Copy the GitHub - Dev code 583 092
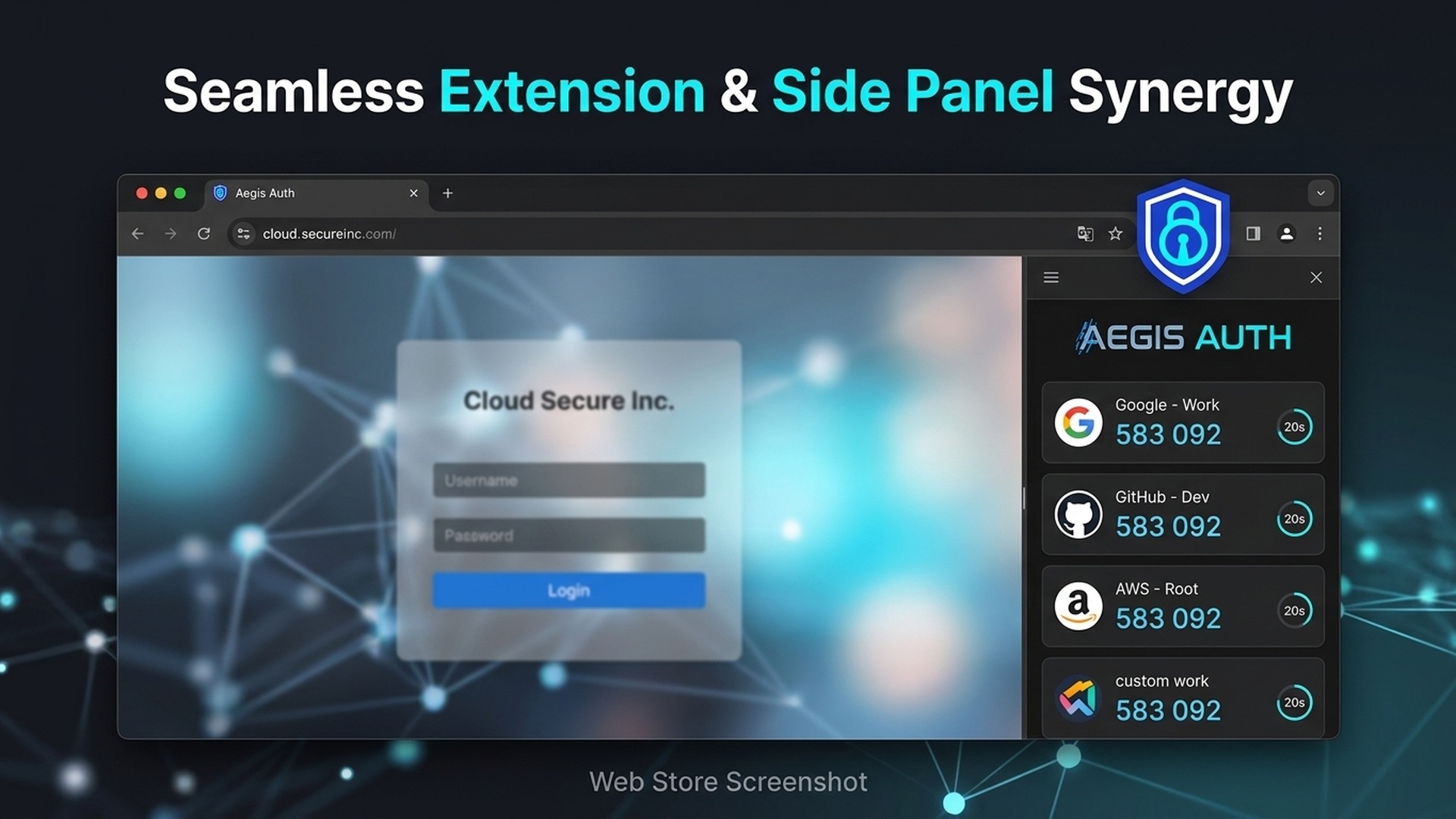Screen dimensions: 1456x819 coord(1168,526)
